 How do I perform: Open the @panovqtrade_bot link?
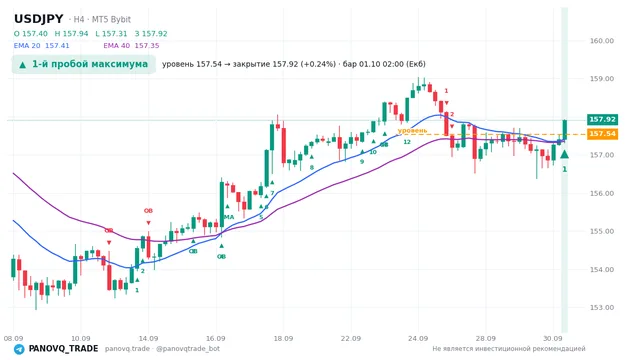pos(188,349)
